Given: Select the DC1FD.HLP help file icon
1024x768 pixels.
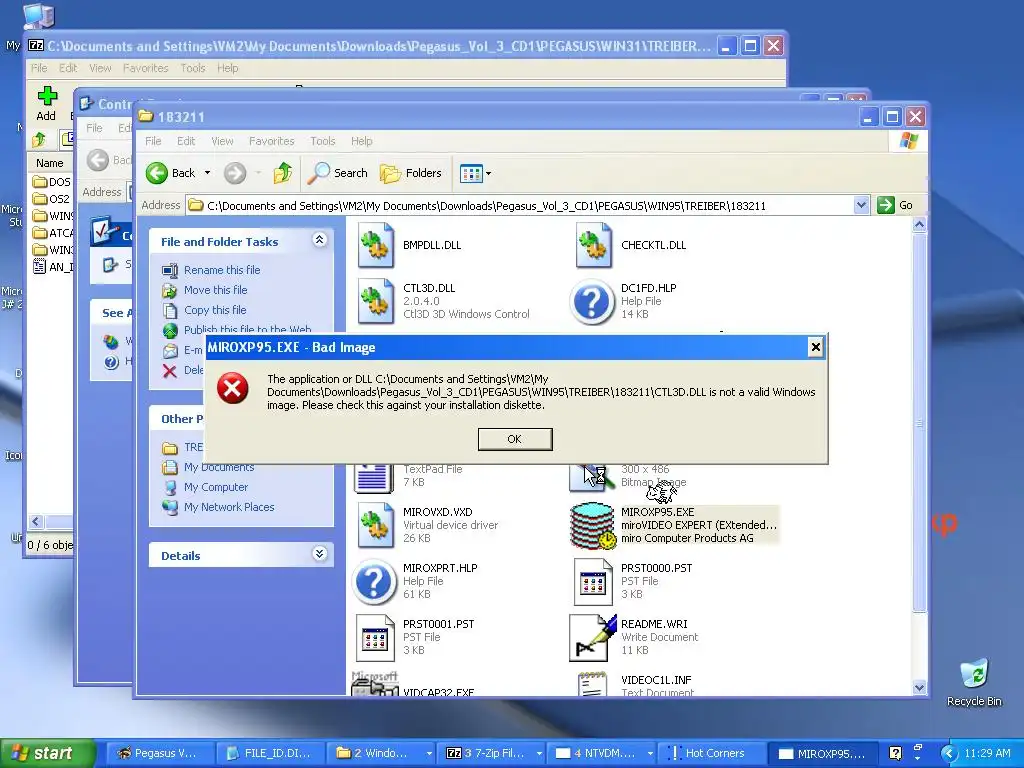Looking at the screenshot, I should [592, 302].
